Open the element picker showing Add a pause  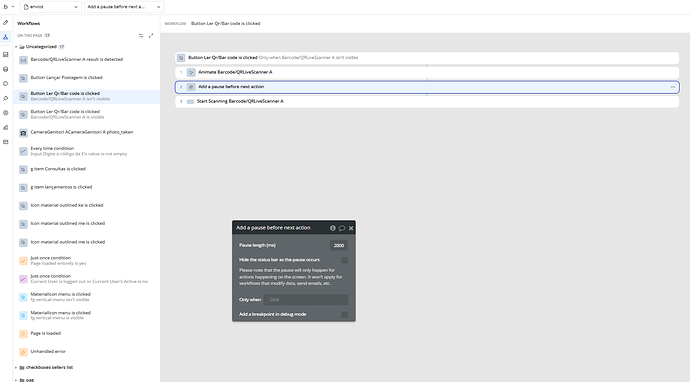tap(124, 7)
